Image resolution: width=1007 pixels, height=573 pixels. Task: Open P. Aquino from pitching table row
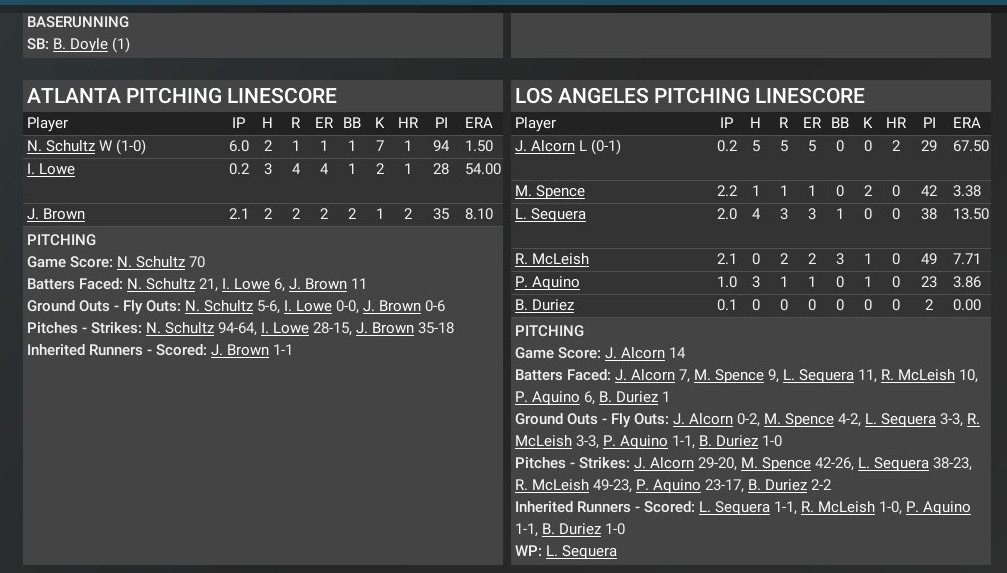(547, 282)
